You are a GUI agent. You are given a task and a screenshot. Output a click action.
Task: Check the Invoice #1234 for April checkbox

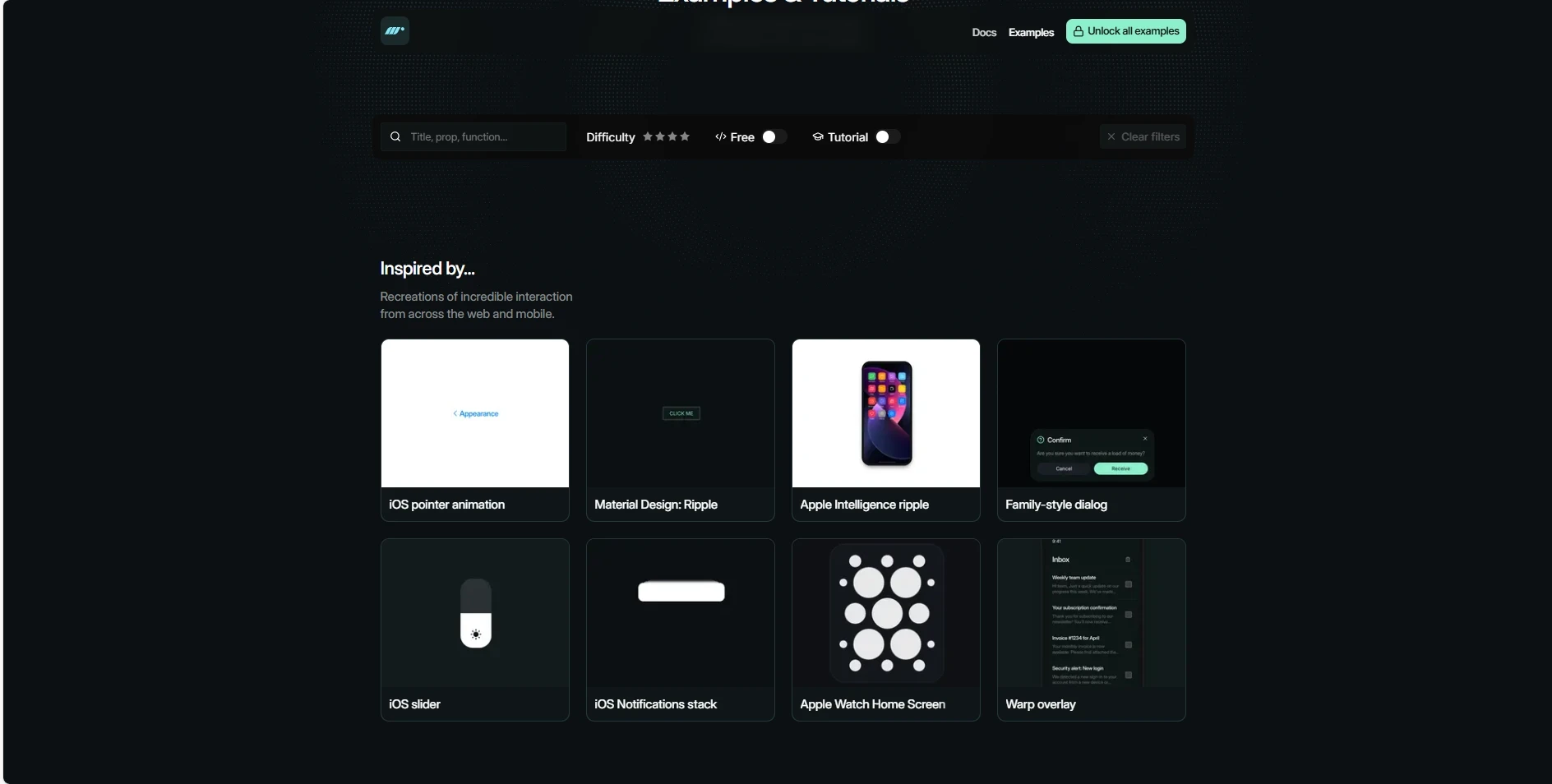click(1129, 645)
